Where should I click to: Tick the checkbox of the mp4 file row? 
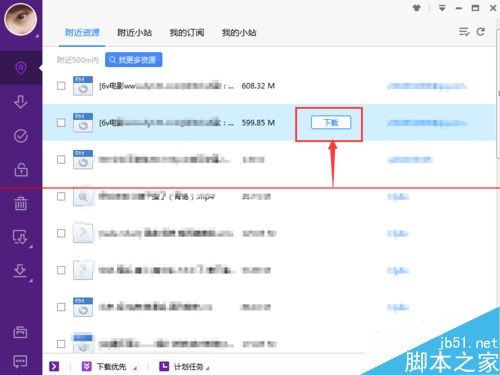point(61,196)
